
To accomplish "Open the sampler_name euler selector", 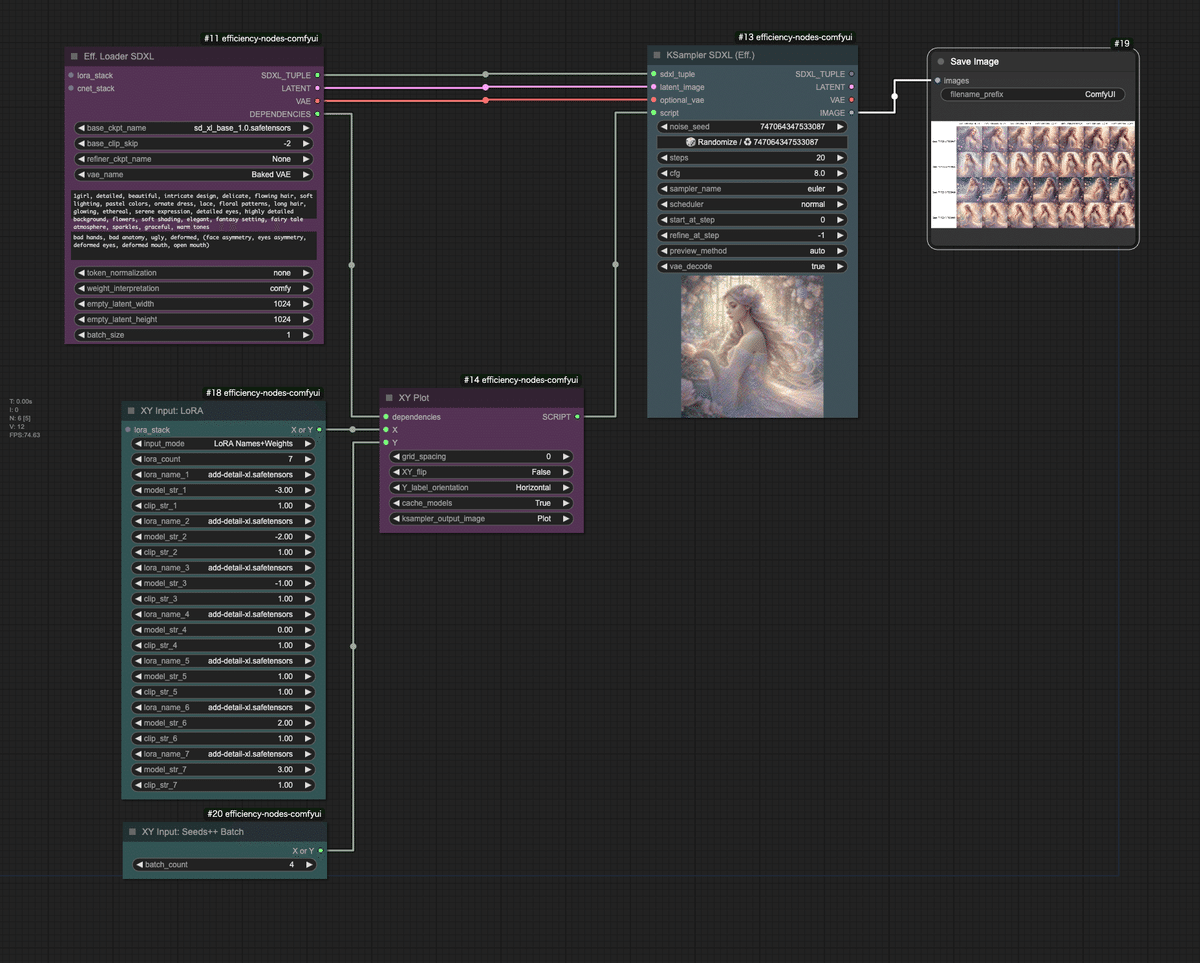I will coord(752,189).
